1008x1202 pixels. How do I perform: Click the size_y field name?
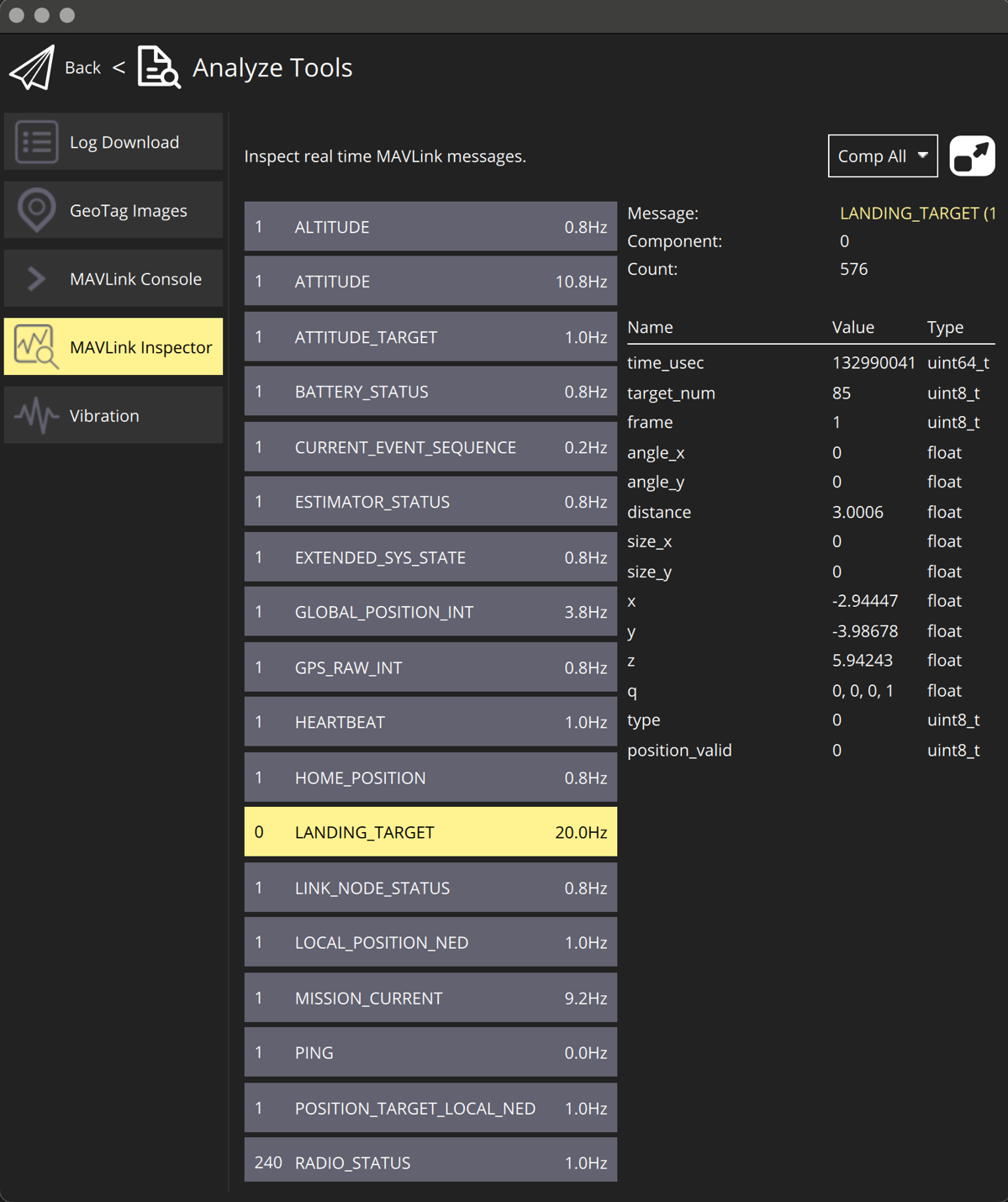[x=650, y=572]
